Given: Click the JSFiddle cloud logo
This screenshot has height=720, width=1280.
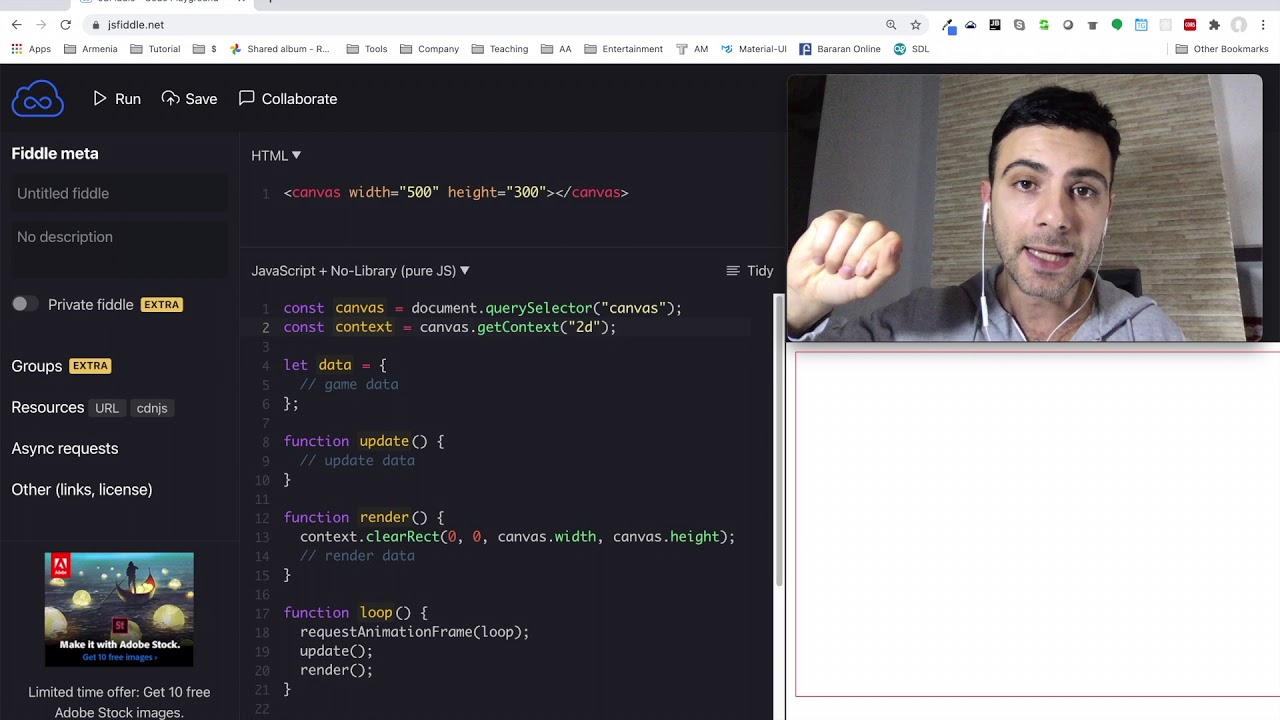Looking at the screenshot, I should [x=38, y=99].
